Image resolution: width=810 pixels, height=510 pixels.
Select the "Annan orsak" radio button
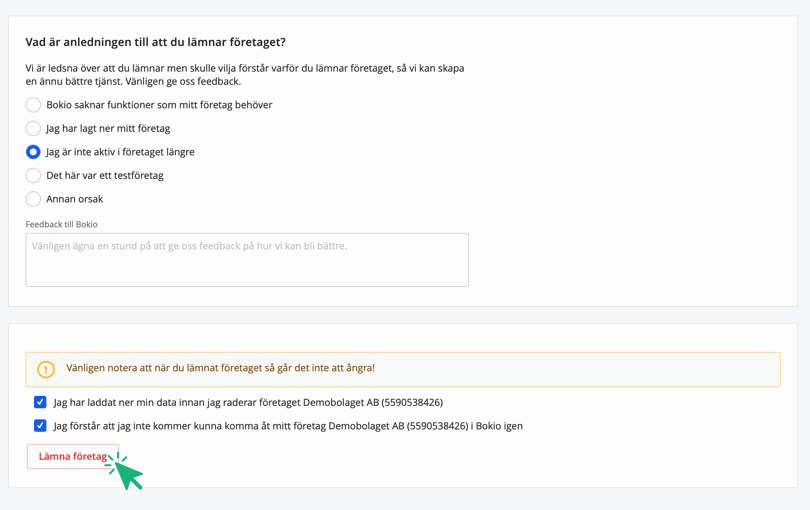click(33, 199)
